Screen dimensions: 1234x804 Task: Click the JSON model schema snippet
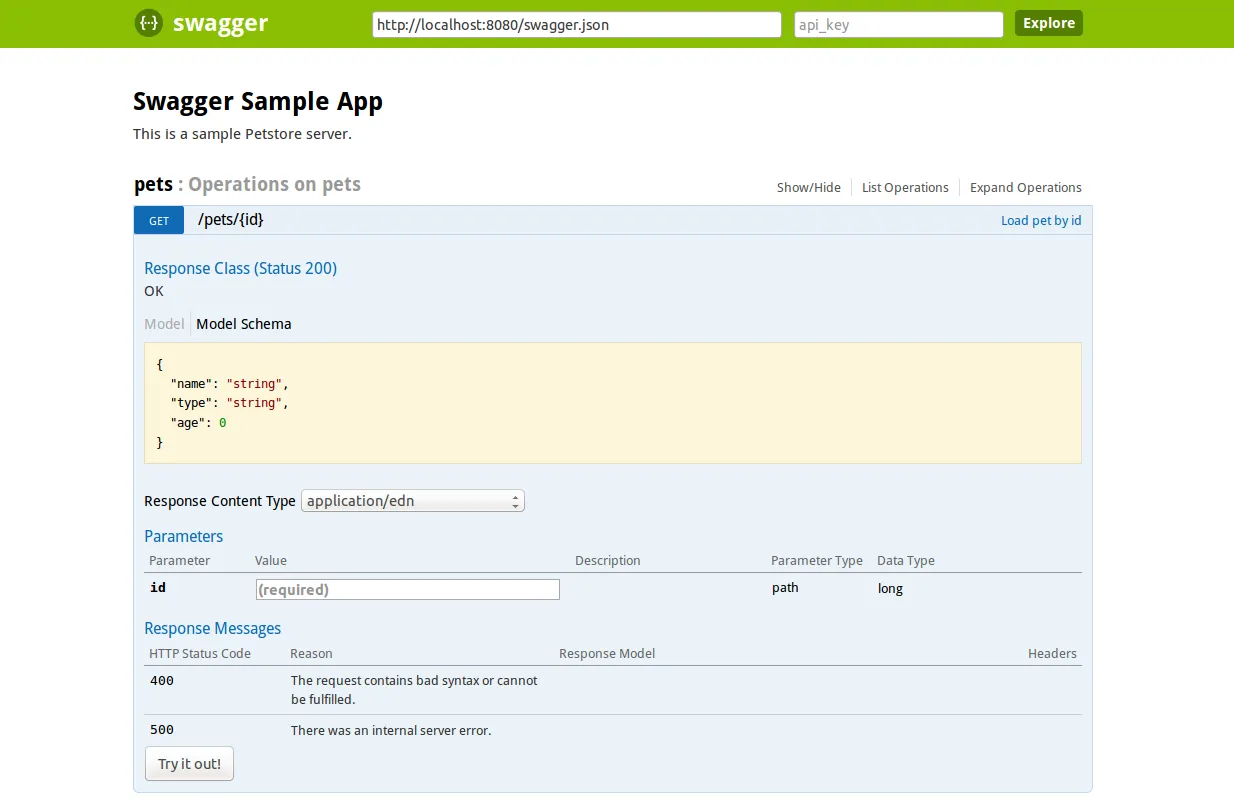click(x=612, y=403)
